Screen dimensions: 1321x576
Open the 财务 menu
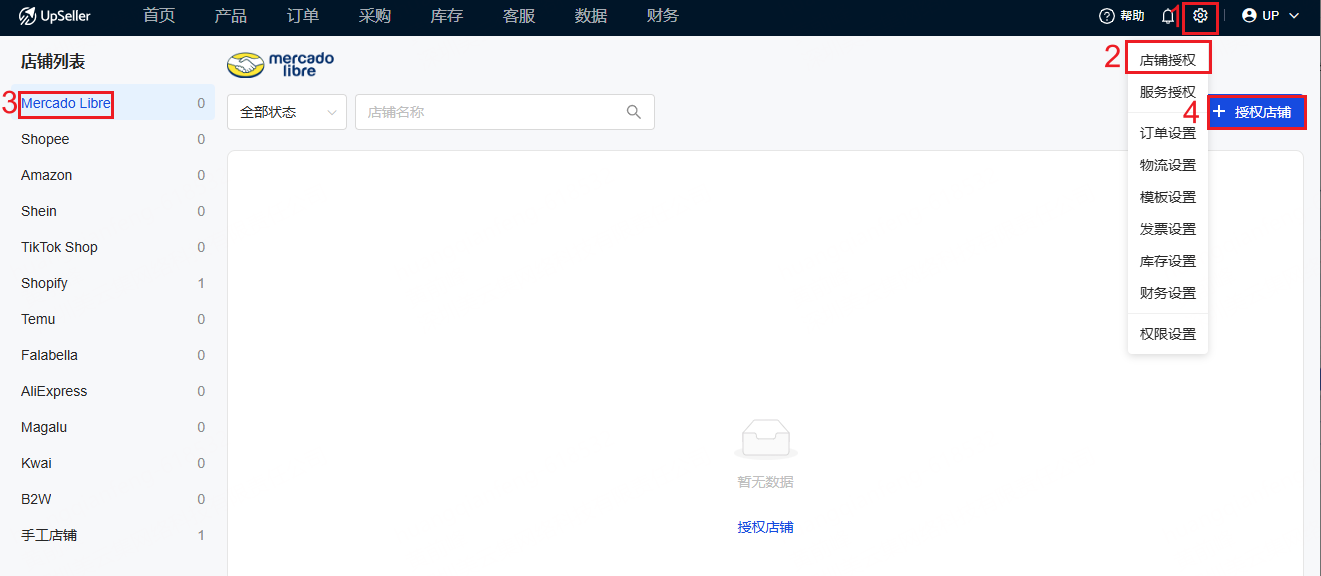click(x=663, y=16)
